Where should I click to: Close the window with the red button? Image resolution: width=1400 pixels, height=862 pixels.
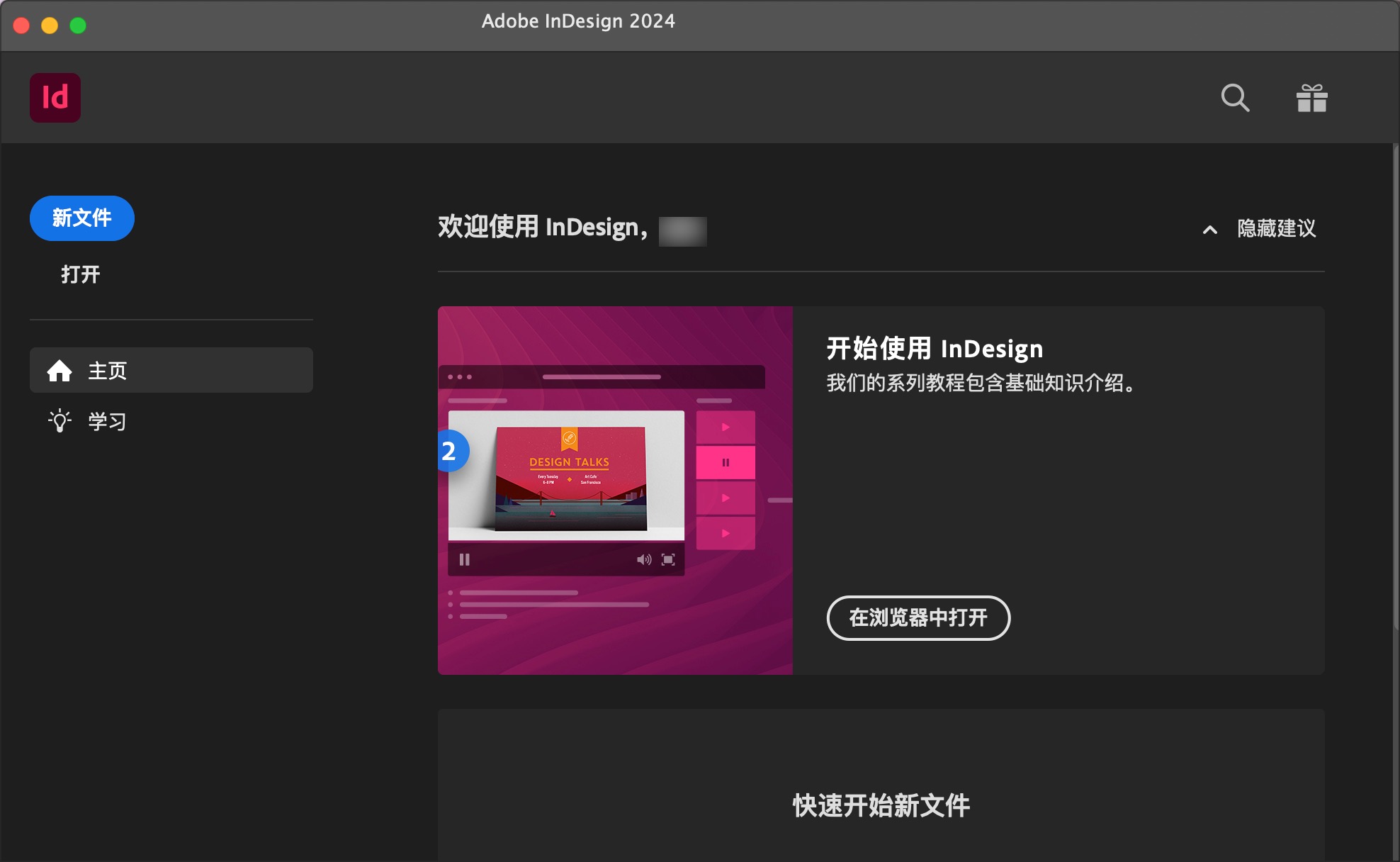pyautogui.click(x=21, y=26)
